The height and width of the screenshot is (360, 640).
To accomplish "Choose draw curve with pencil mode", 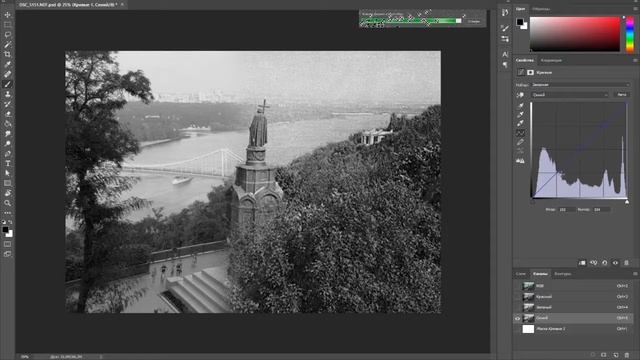I will [x=520, y=142].
